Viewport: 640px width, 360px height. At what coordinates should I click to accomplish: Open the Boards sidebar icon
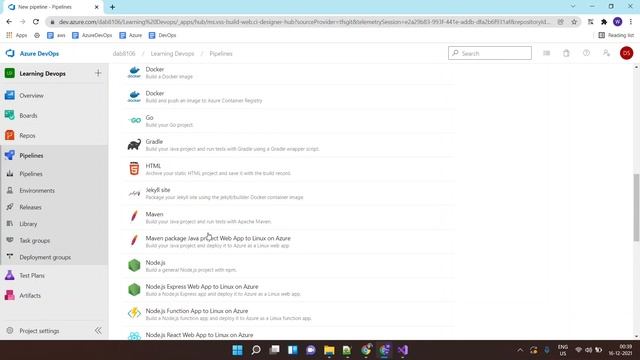click(10, 115)
